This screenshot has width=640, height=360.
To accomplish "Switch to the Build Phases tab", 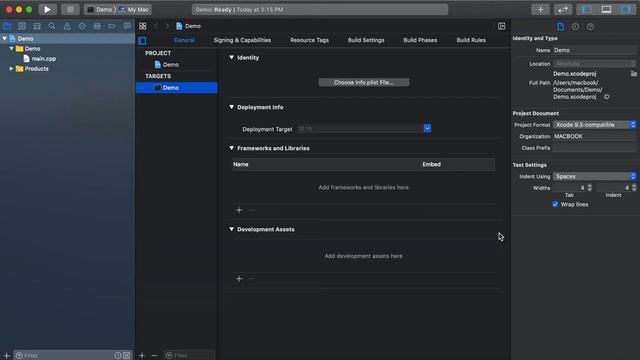I will coord(420,40).
